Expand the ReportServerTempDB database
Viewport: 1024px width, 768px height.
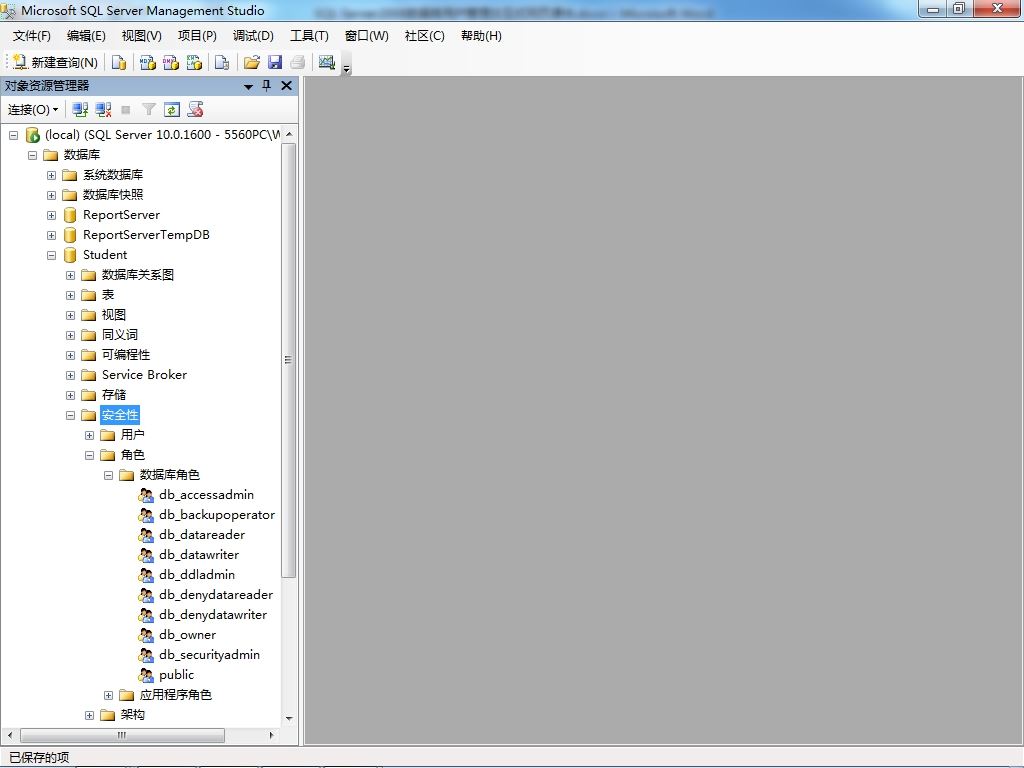coord(52,235)
